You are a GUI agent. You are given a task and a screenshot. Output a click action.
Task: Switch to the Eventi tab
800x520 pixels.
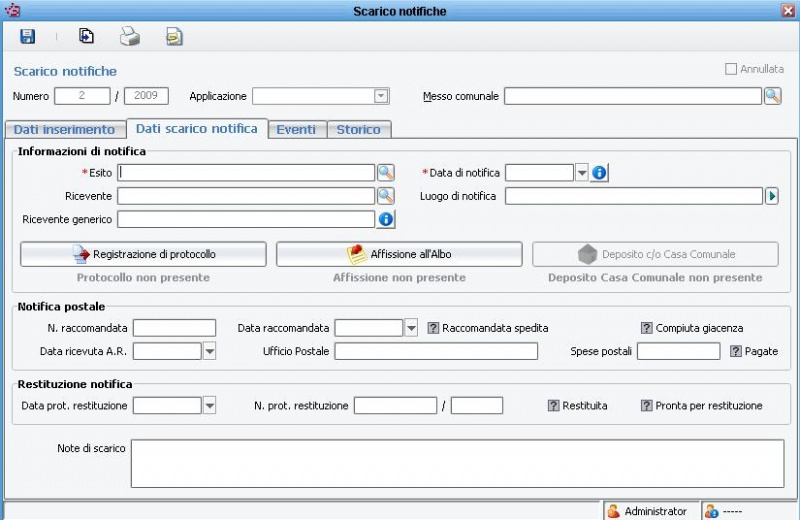point(296,130)
